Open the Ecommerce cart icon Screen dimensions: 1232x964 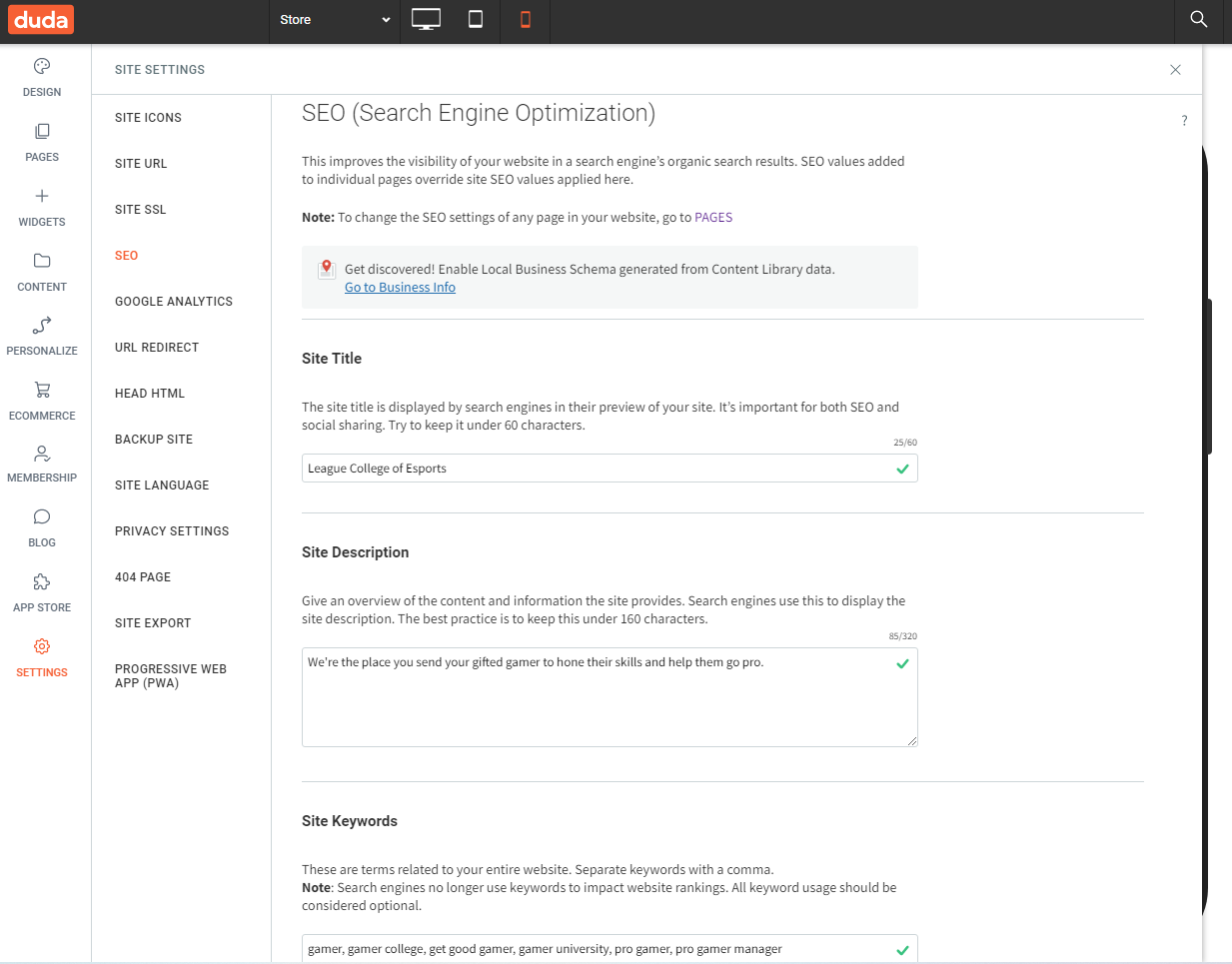(x=42, y=390)
